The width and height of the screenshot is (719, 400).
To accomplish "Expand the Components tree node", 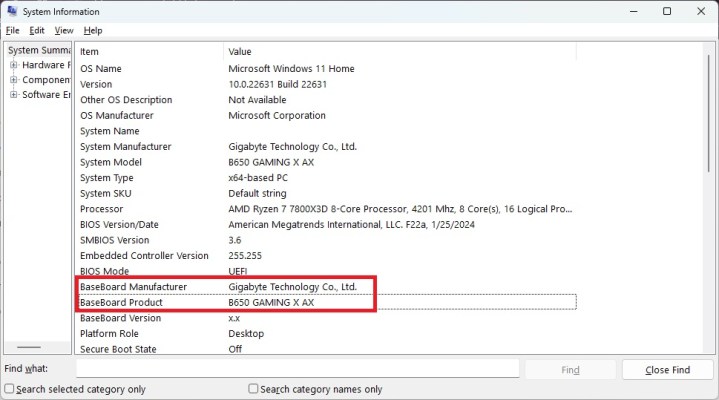I will [x=14, y=80].
